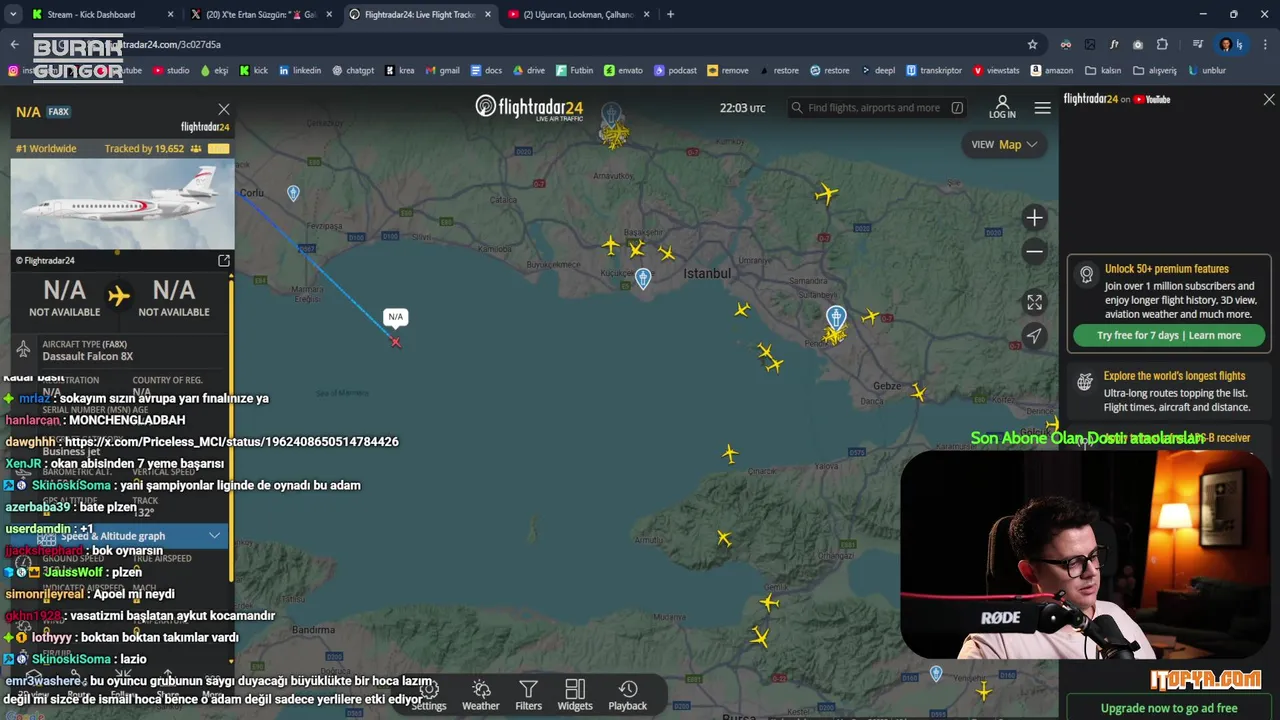
Task: Expand the kalsın bookmarks folder
Action: 1103,71
